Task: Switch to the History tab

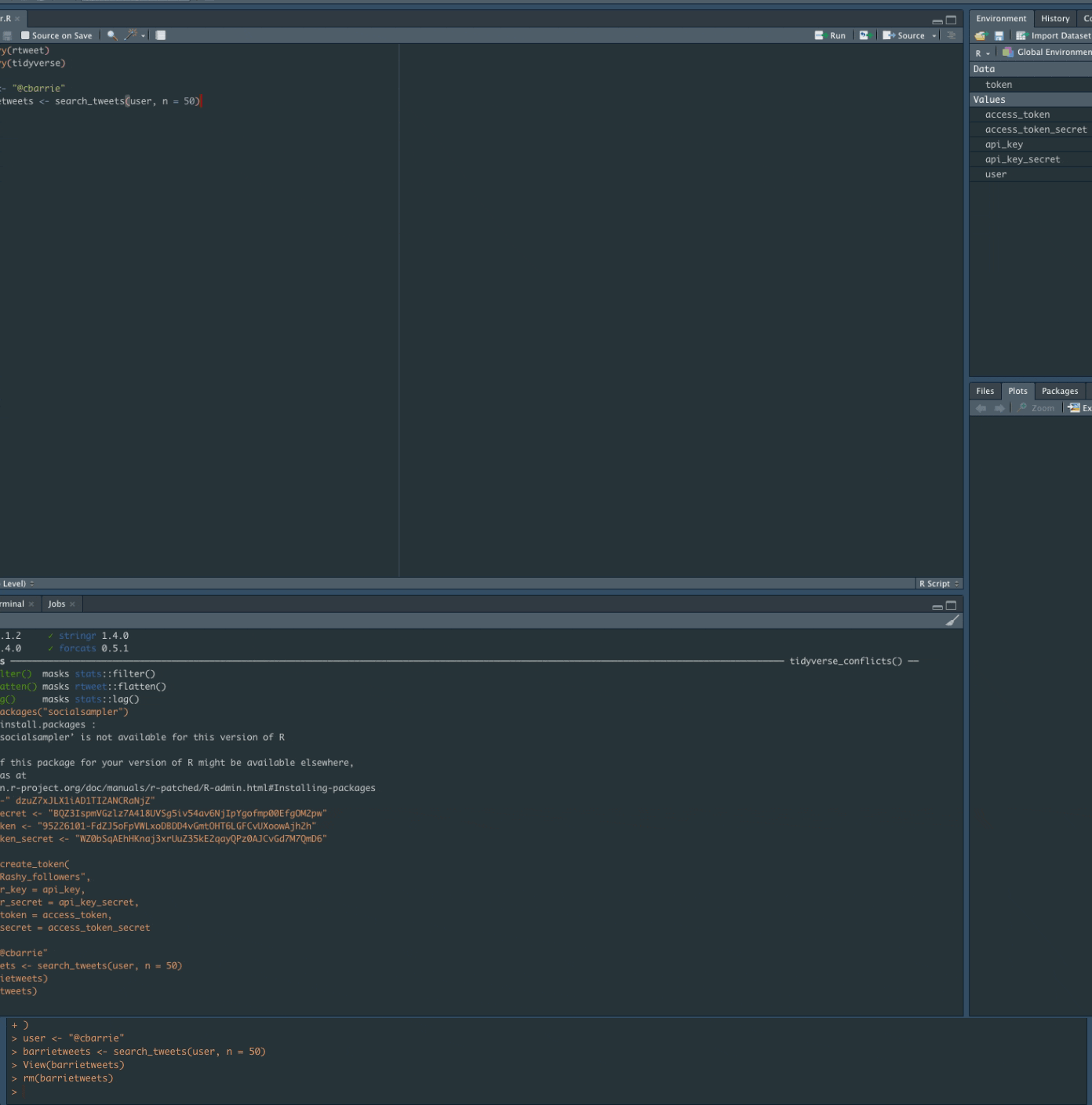Action: (1054, 19)
